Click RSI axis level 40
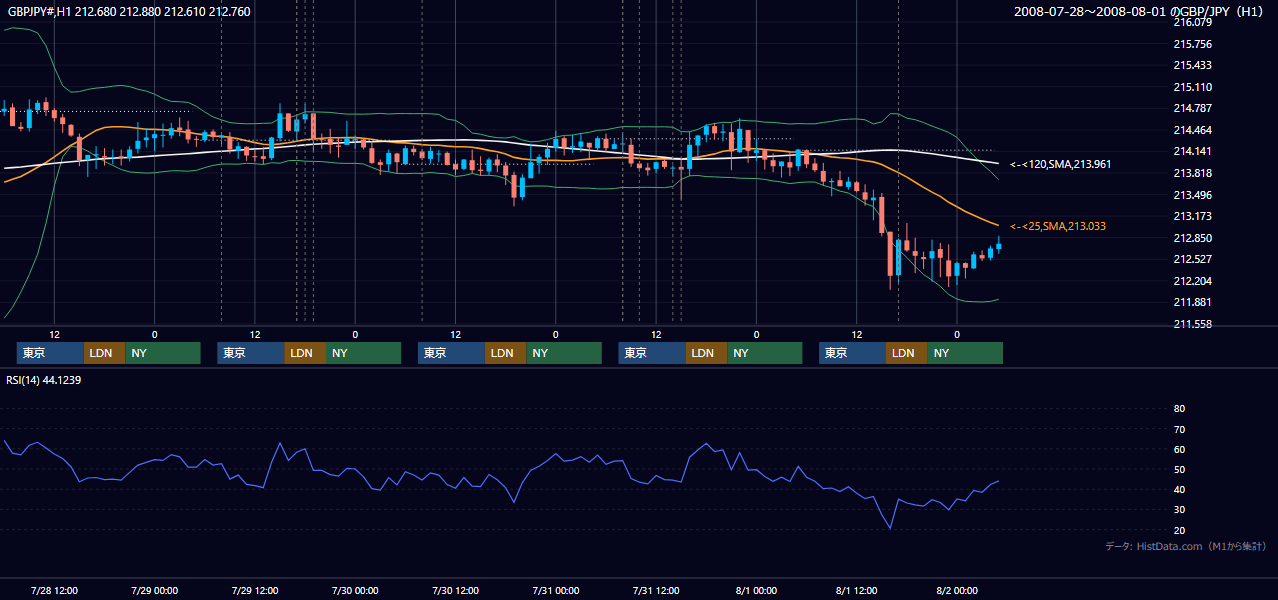The width and height of the screenshot is (1278, 600). (1179, 489)
